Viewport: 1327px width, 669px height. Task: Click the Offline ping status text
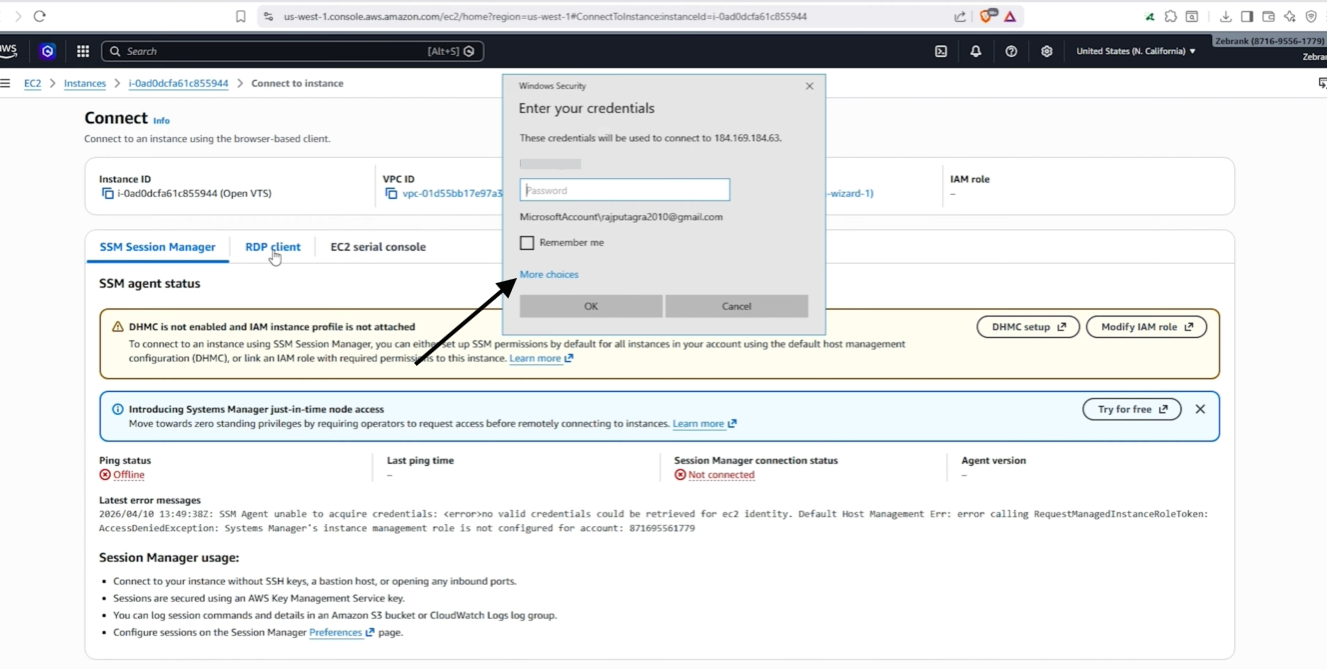(128, 475)
